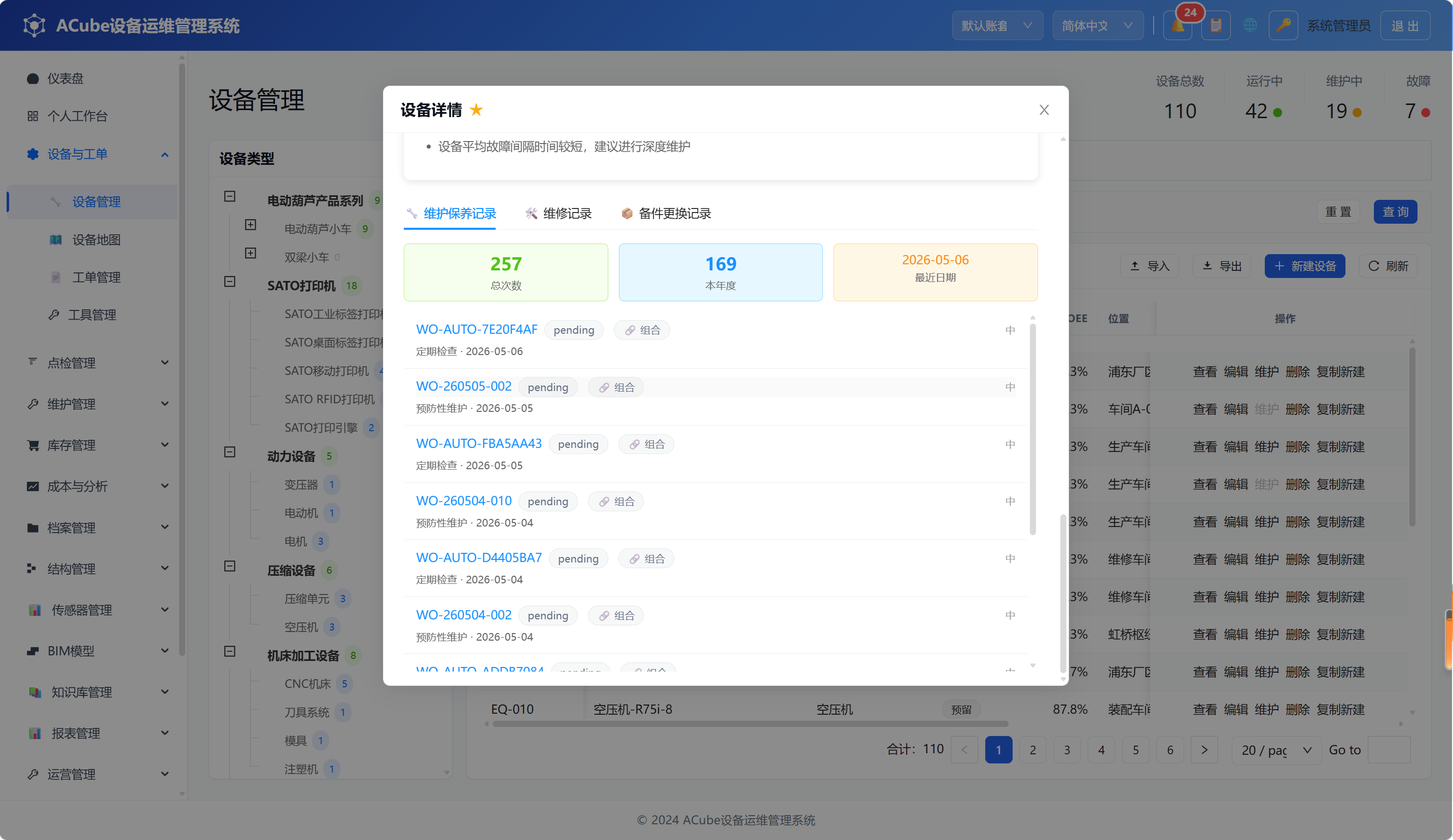Click the globe icon in header

1250,26
